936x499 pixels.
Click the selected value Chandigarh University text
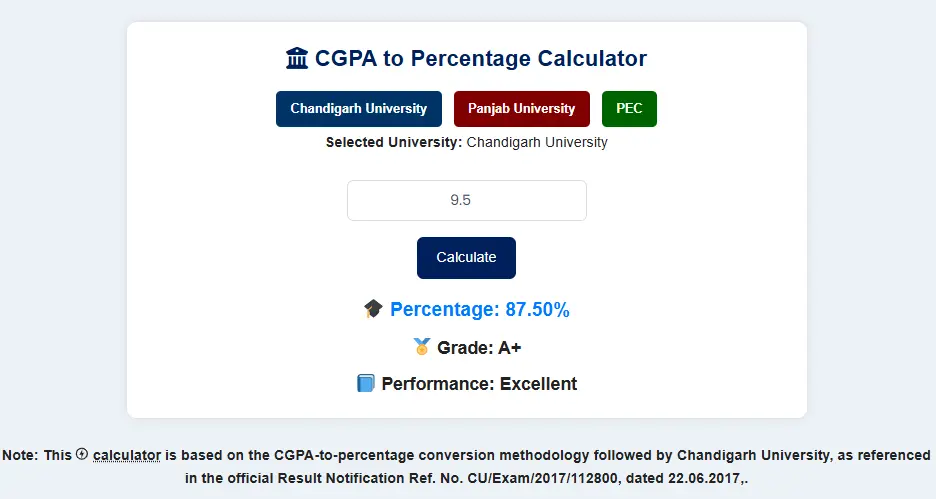tap(537, 142)
